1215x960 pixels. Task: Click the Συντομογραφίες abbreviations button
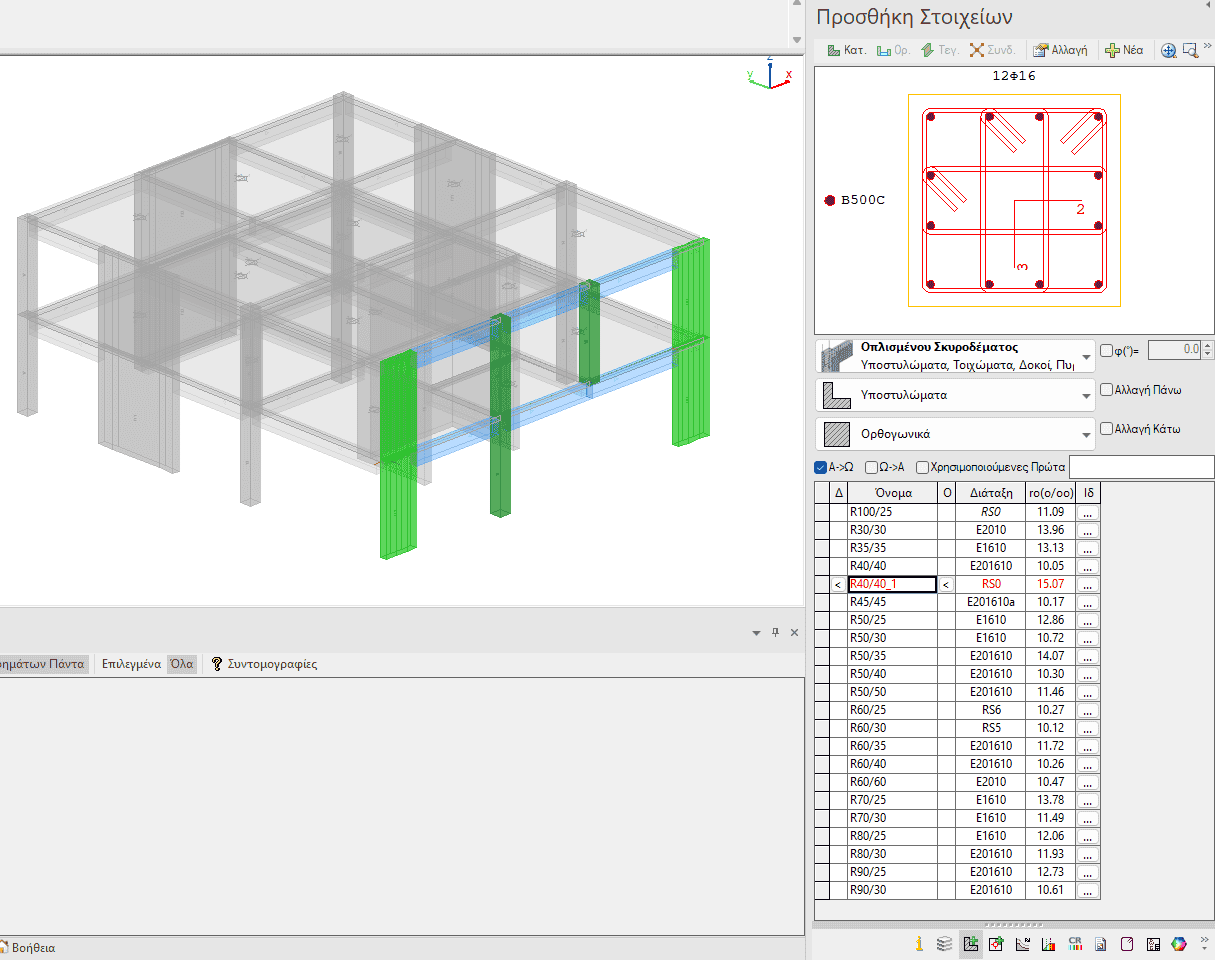(264, 664)
